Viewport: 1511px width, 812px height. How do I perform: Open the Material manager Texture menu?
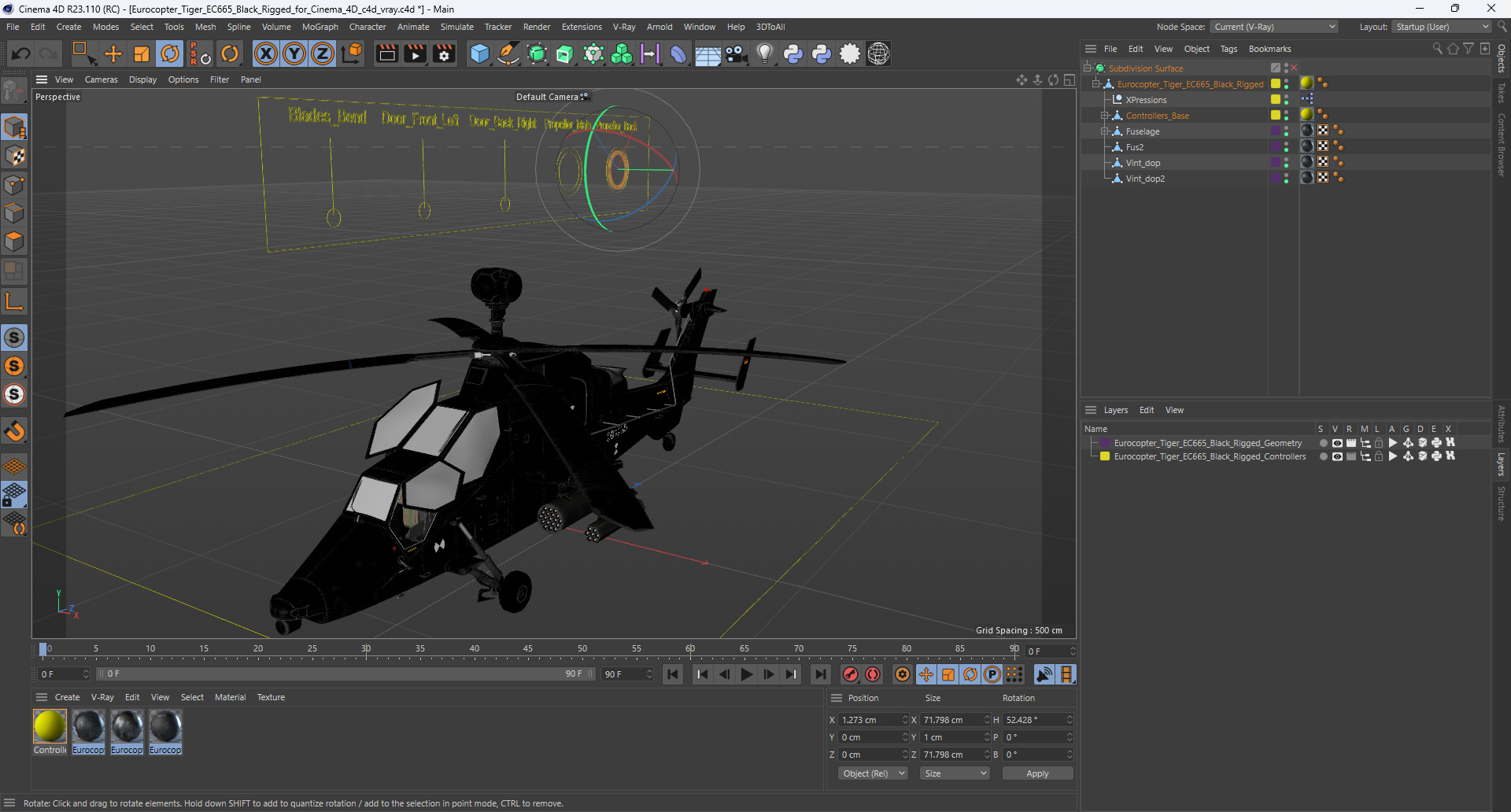click(x=271, y=697)
